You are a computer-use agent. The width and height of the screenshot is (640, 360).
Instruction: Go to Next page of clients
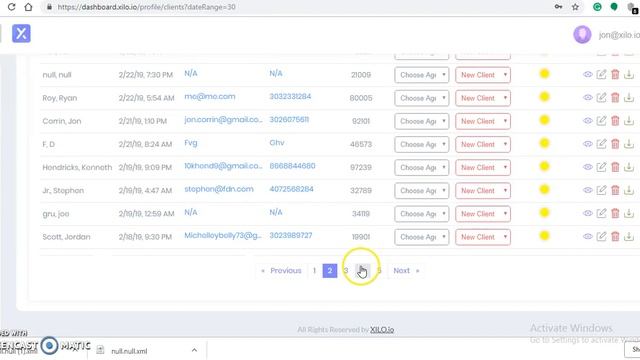tap(406, 271)
